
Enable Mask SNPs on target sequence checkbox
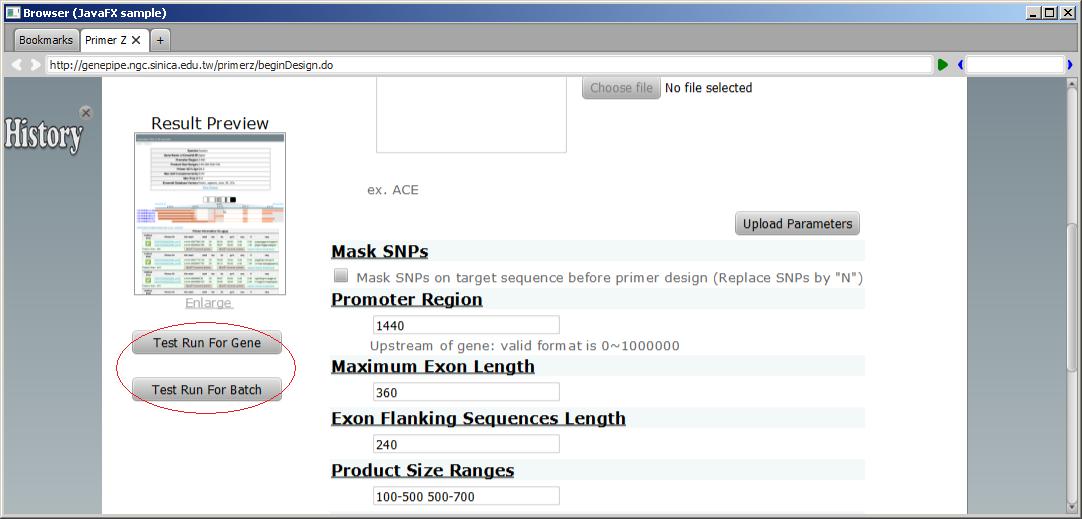click(342, 276)
